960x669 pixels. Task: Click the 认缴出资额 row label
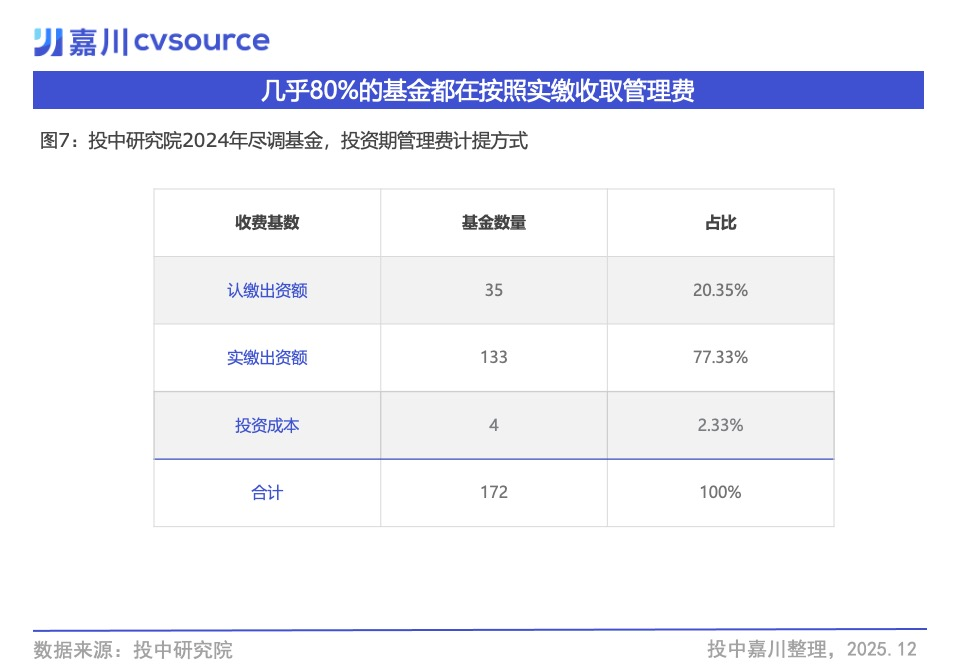[267, 291]
